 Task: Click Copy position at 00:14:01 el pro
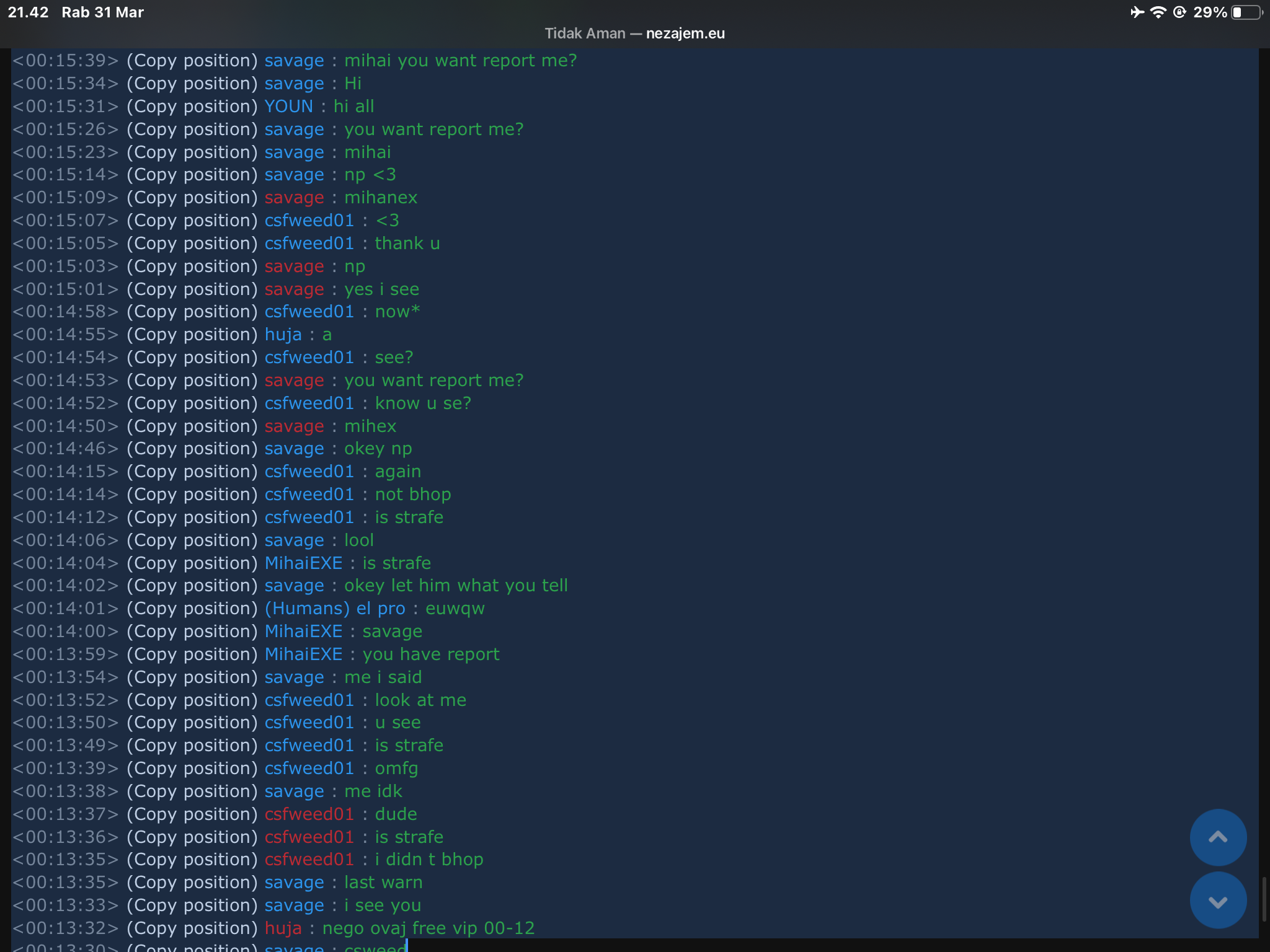pyautogui.click(x=192, y=609)
